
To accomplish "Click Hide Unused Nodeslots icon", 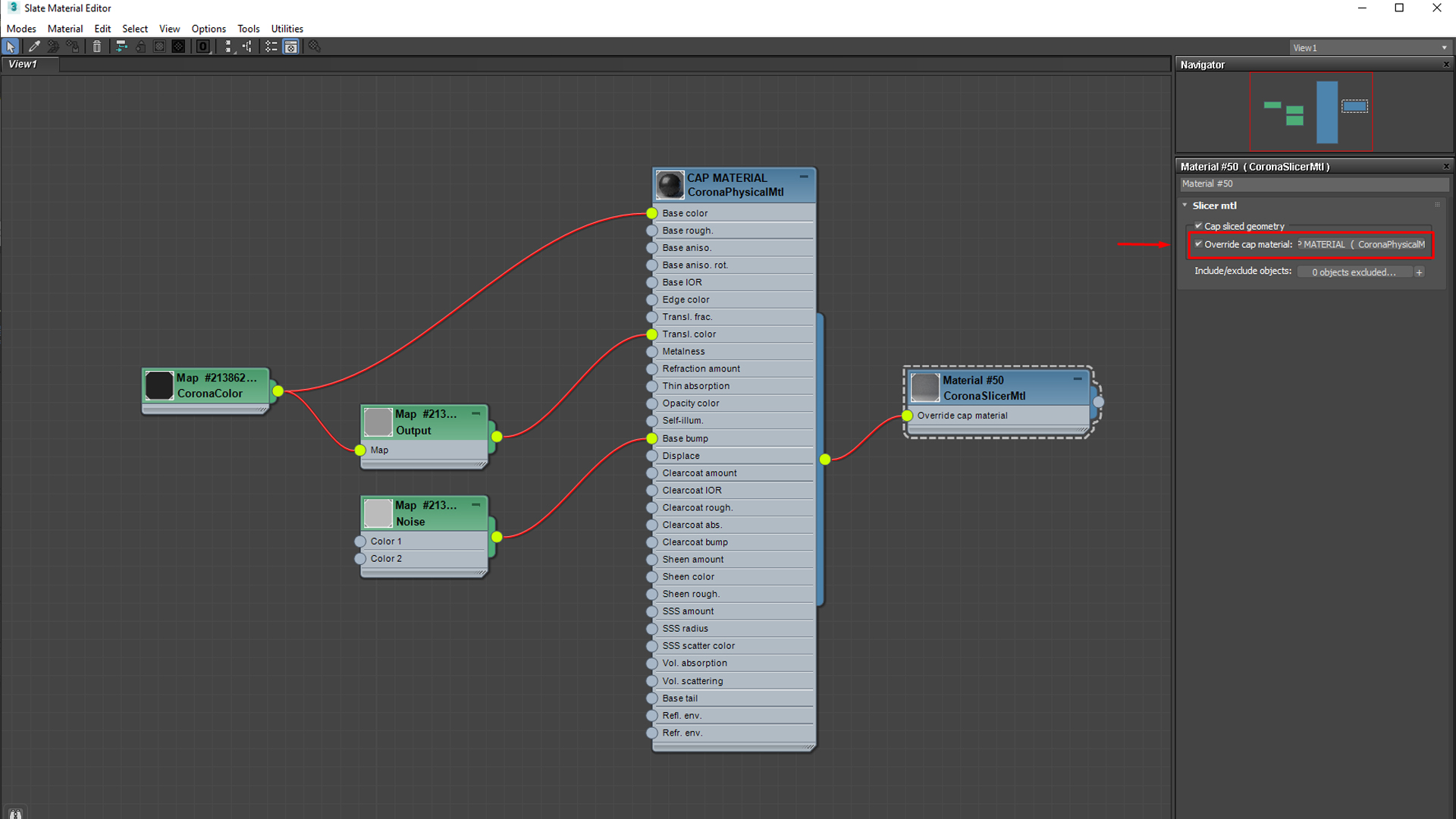I will (141, 47).
